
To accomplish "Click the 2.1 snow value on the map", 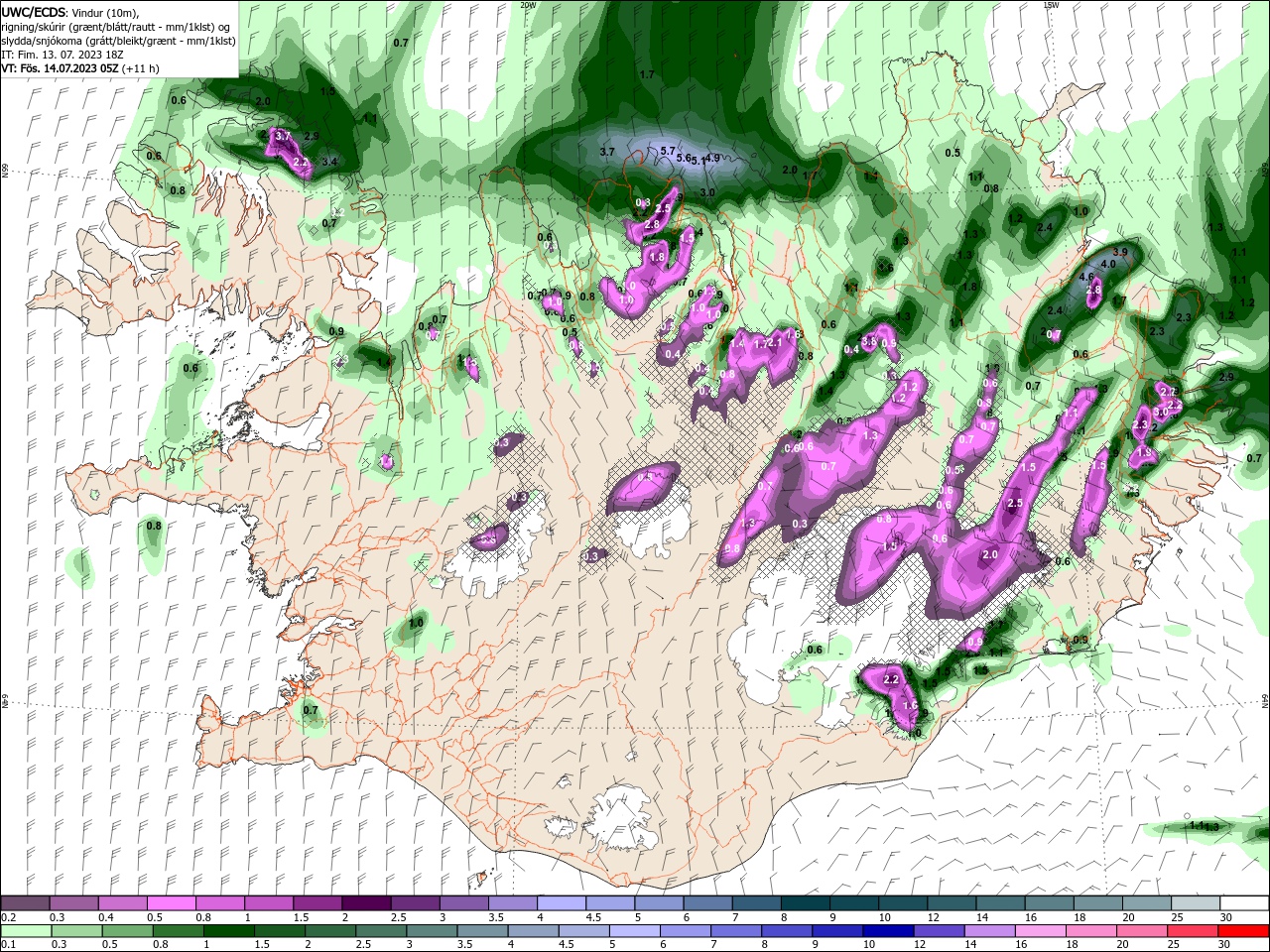I will 776,342.
